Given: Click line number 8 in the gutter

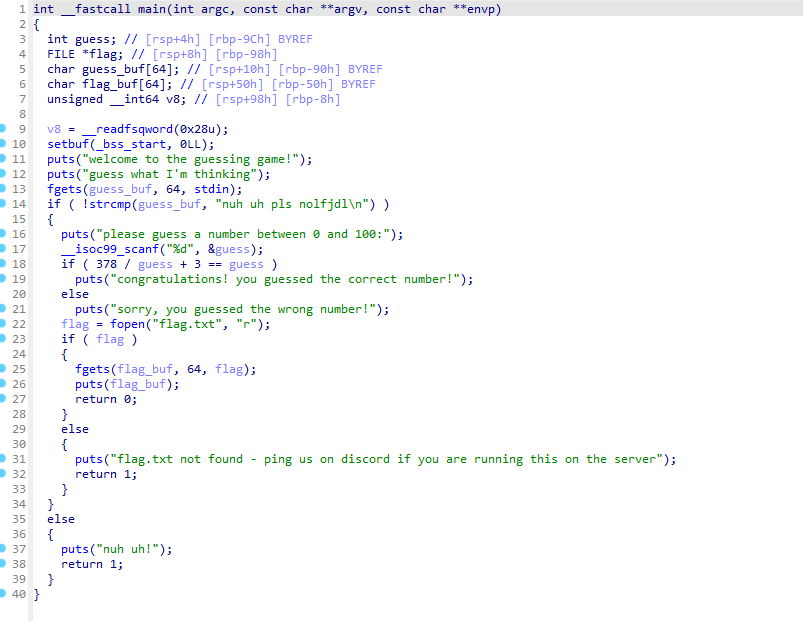Looking at the screenshot, I should coord(22,114).
